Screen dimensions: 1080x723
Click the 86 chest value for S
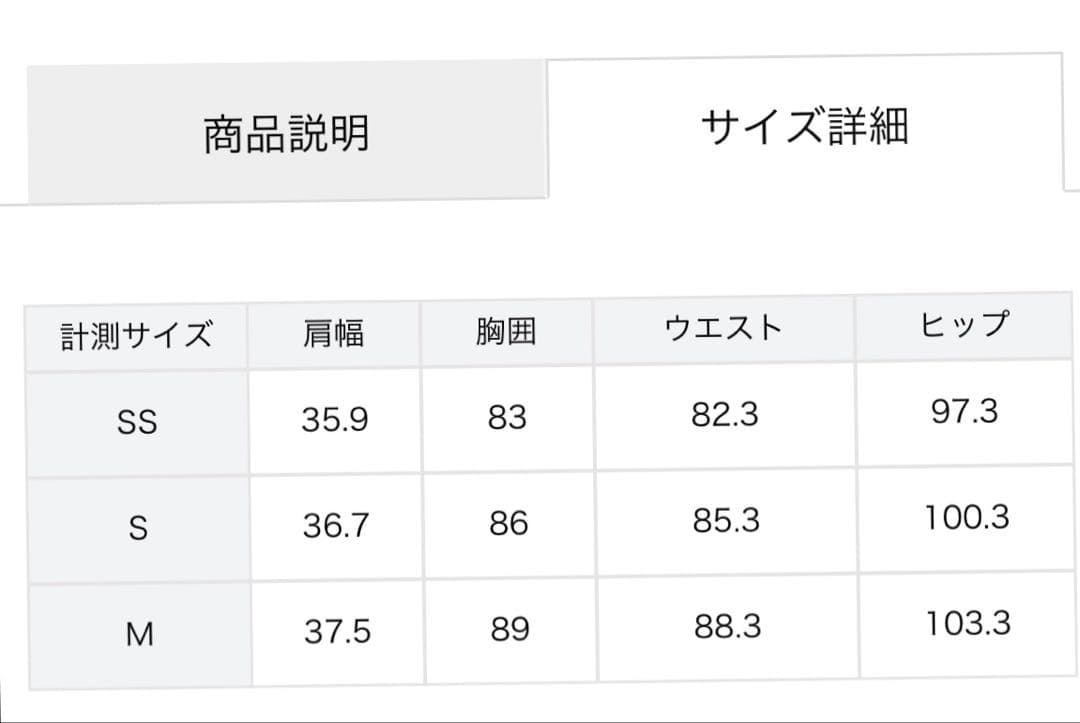coord(508,522)
